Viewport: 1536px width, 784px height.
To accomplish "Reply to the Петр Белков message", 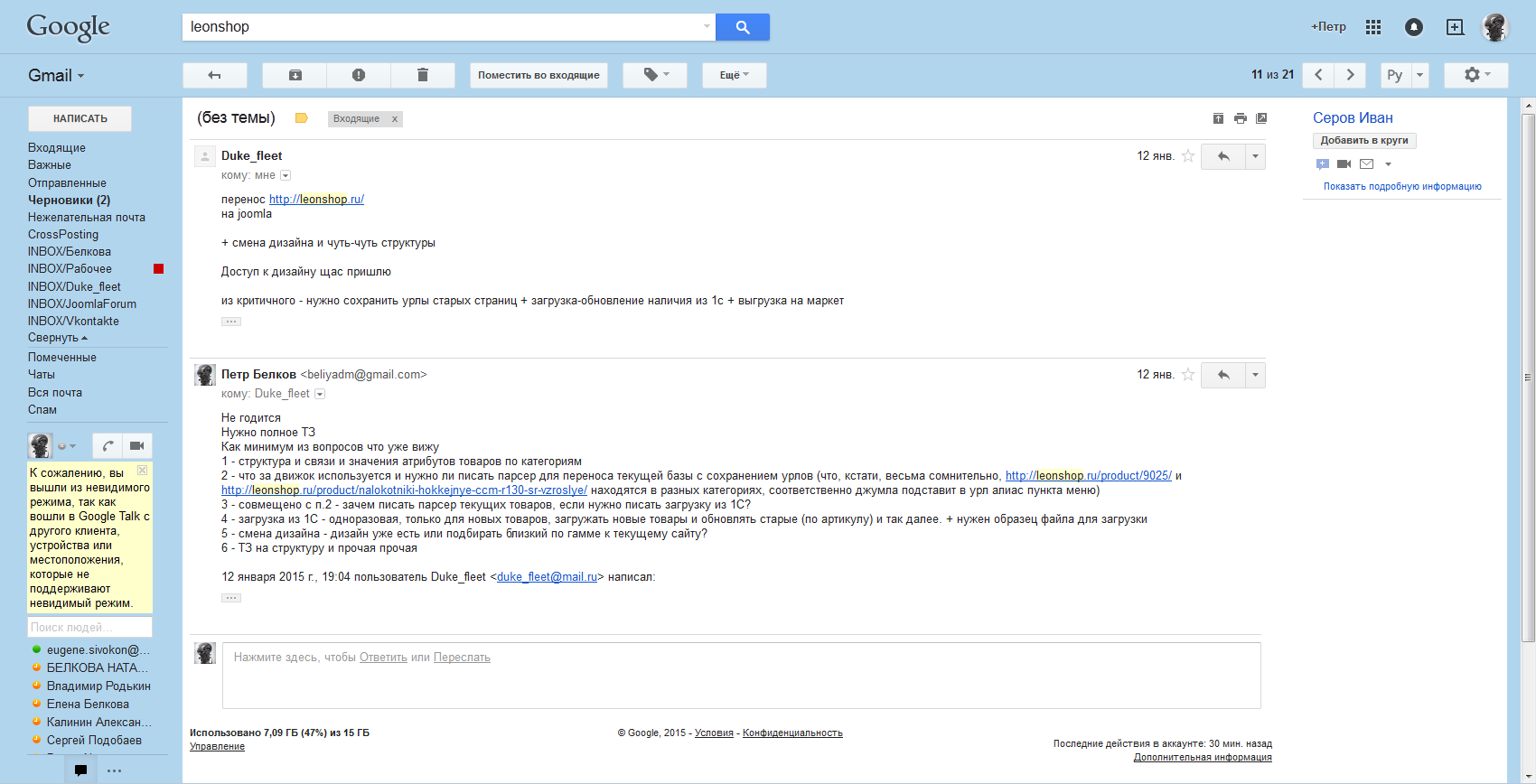I will 1223,375.
